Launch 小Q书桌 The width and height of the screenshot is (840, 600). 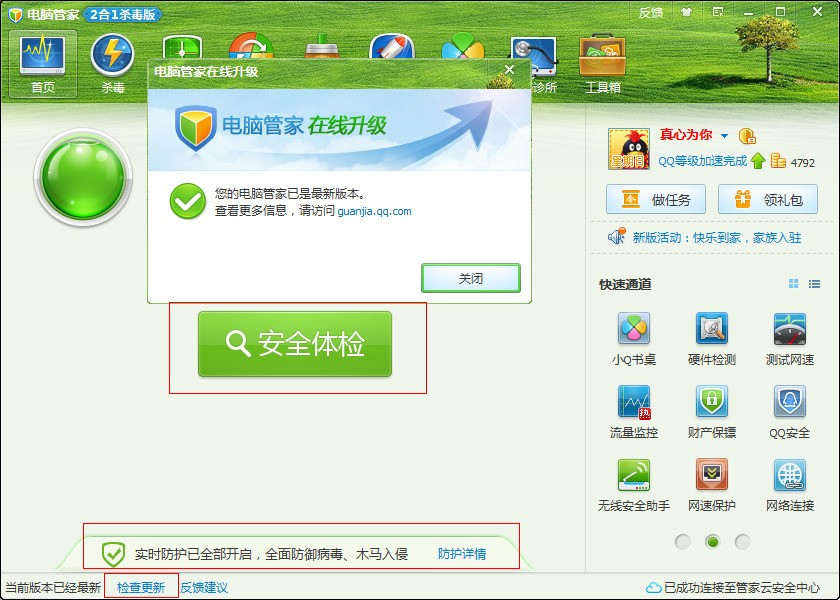tap(634, 339)
